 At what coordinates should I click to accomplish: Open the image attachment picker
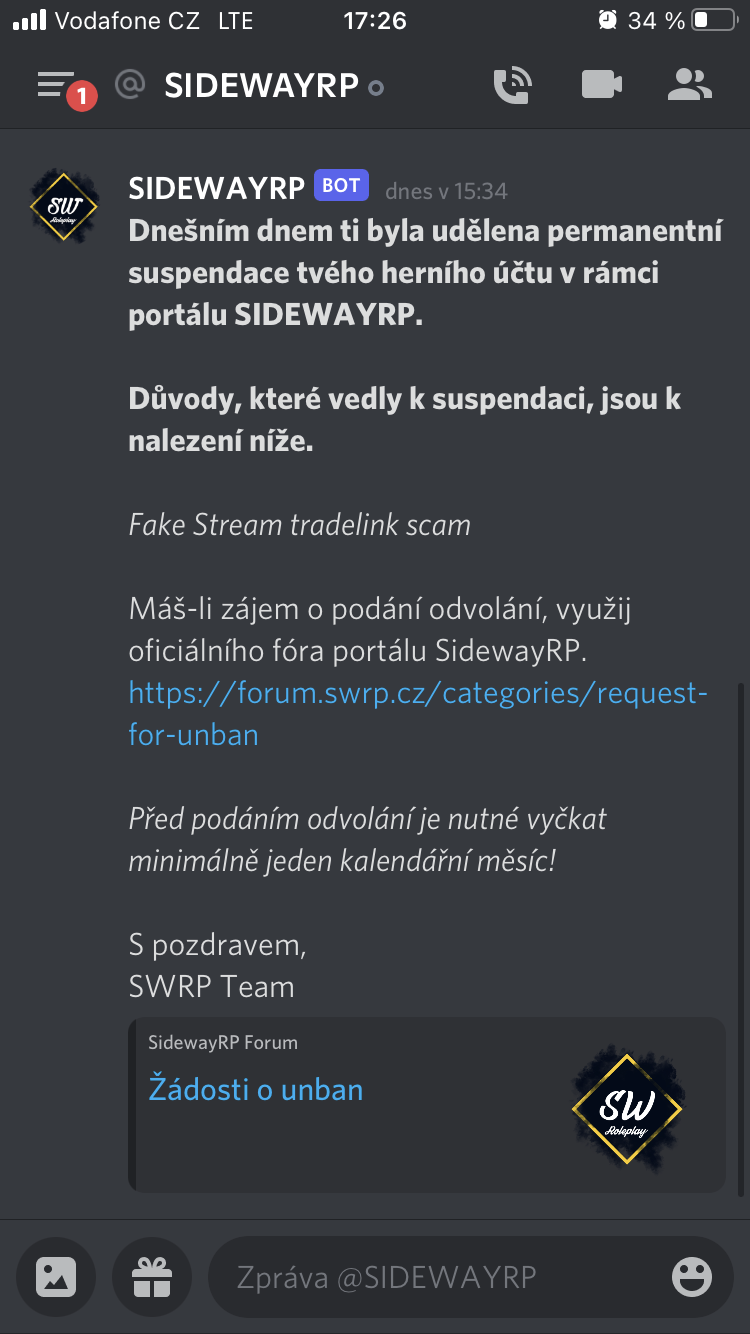[x=56, y=1277]
